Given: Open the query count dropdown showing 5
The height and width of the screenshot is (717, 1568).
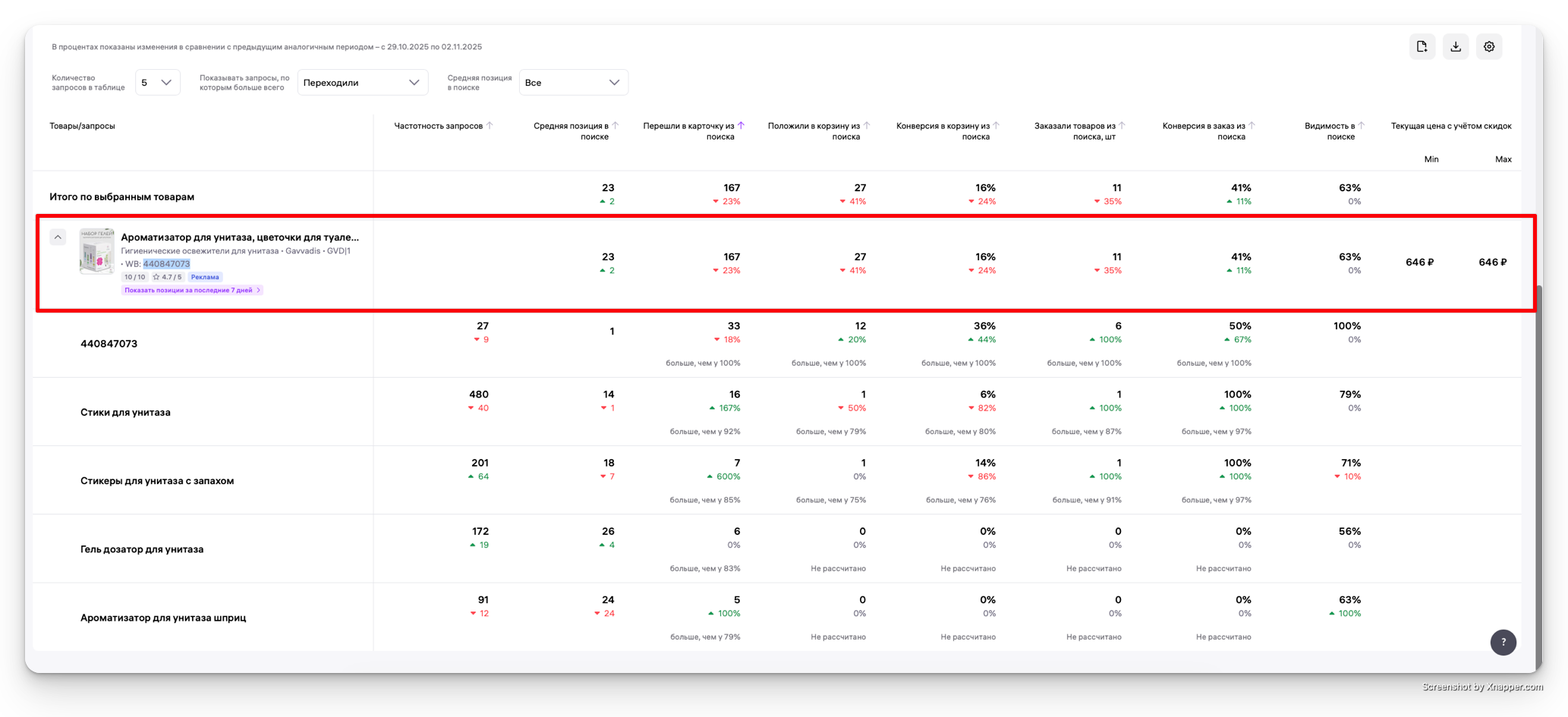Looking at the screenshot, I should point(157,83).
